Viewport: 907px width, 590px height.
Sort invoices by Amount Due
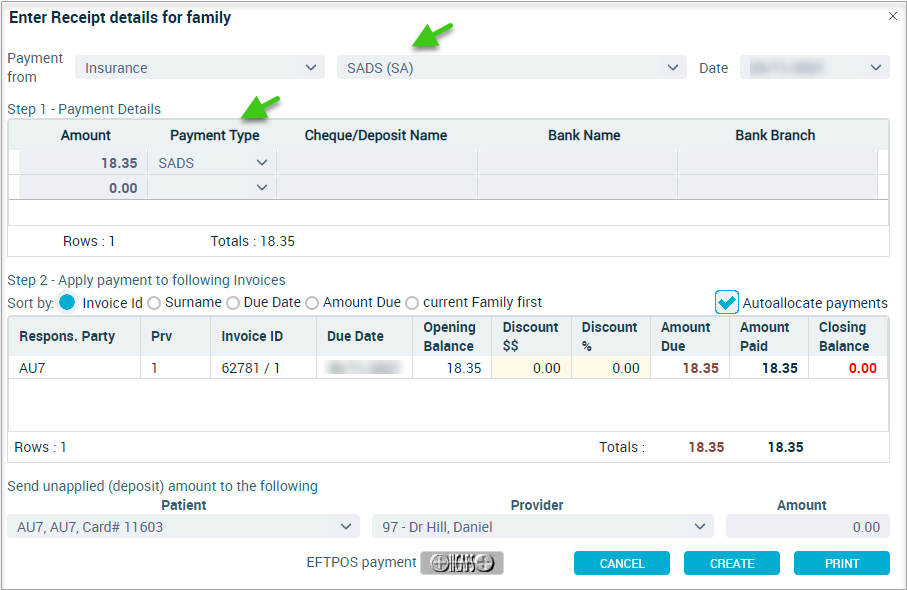coord(312,303)
